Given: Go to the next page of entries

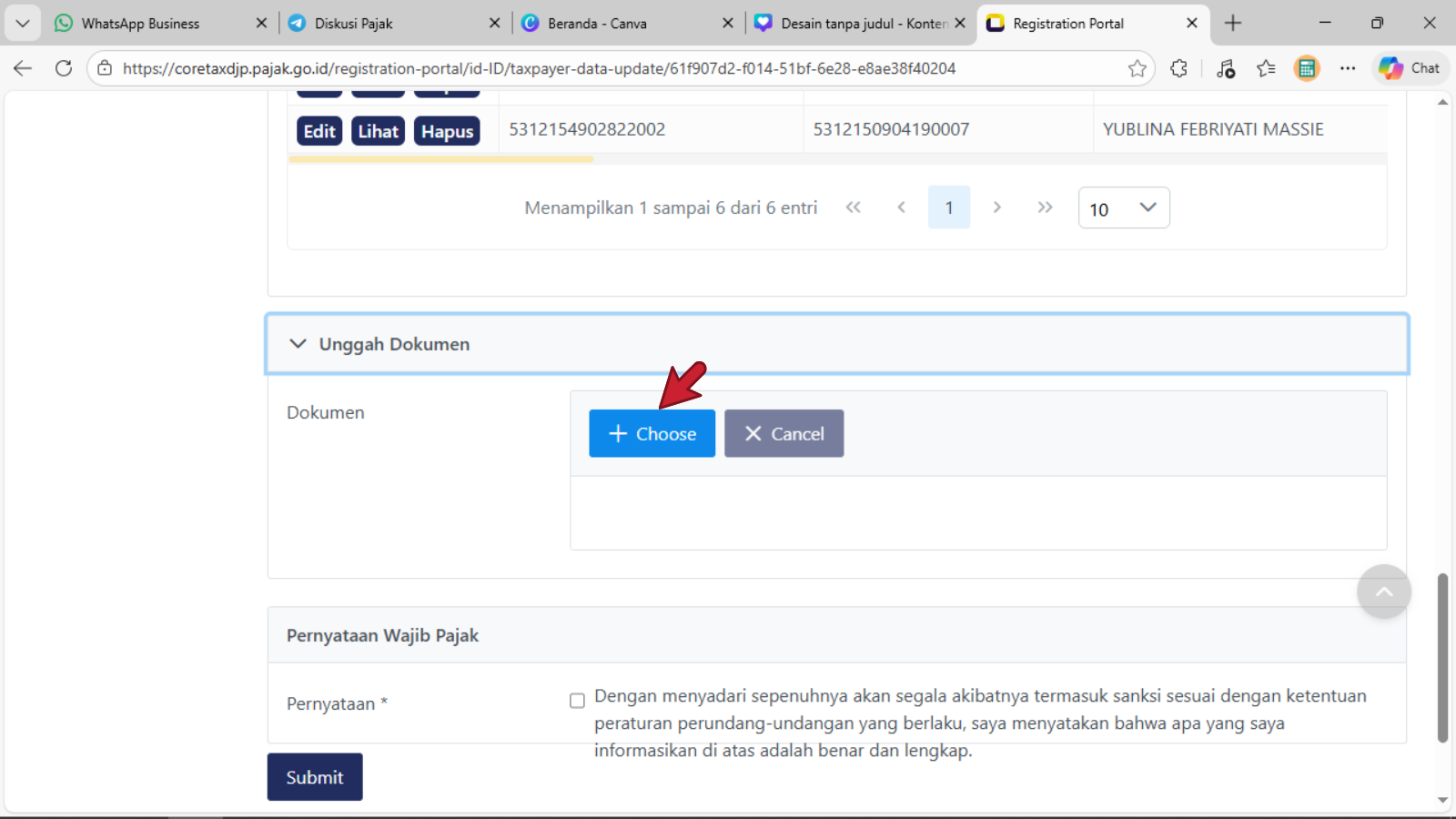Looking at the screenshot, I should [996, 207].
